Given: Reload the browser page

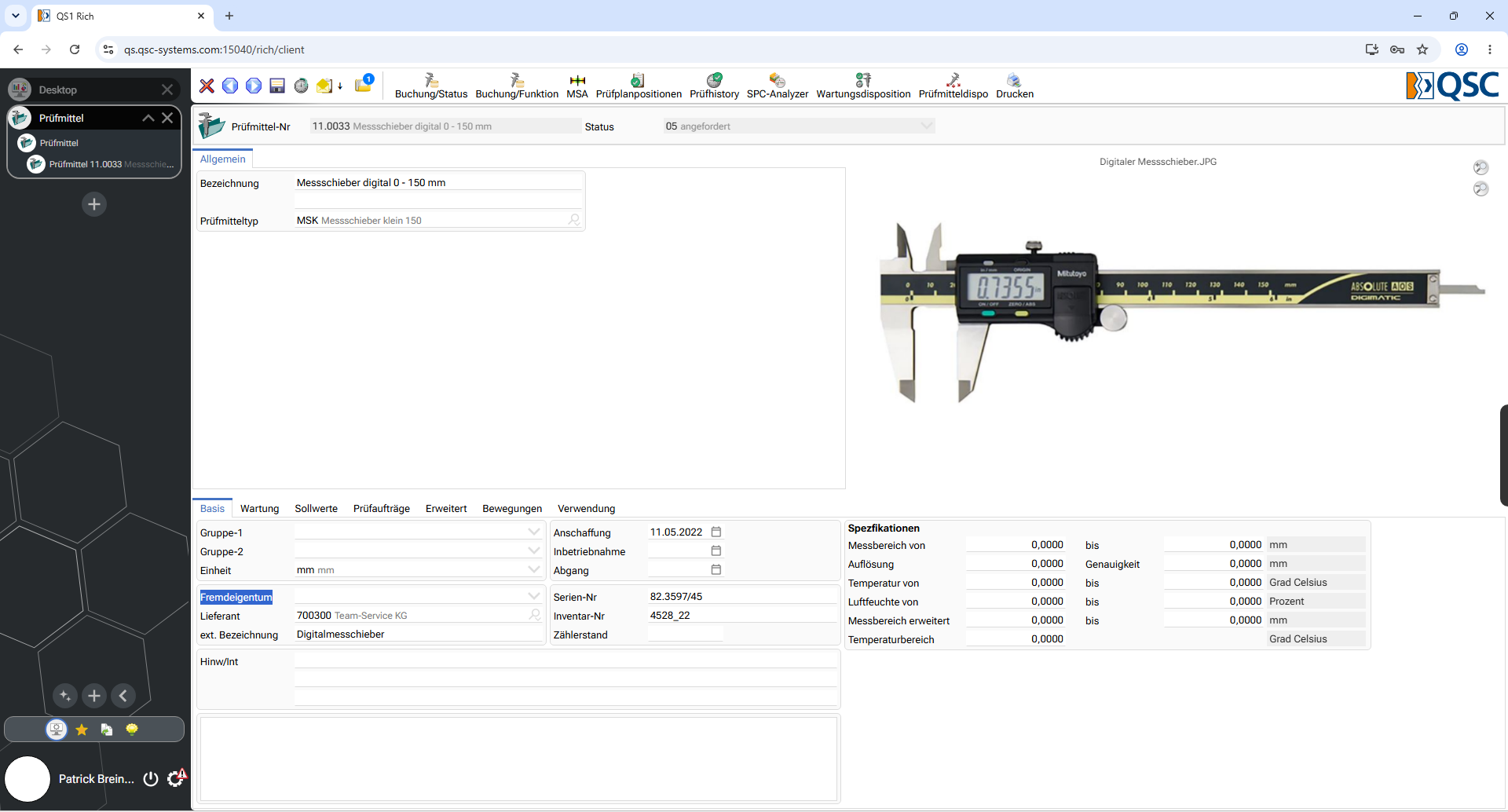Looking at the screenshot, I should tap(75, 49).
